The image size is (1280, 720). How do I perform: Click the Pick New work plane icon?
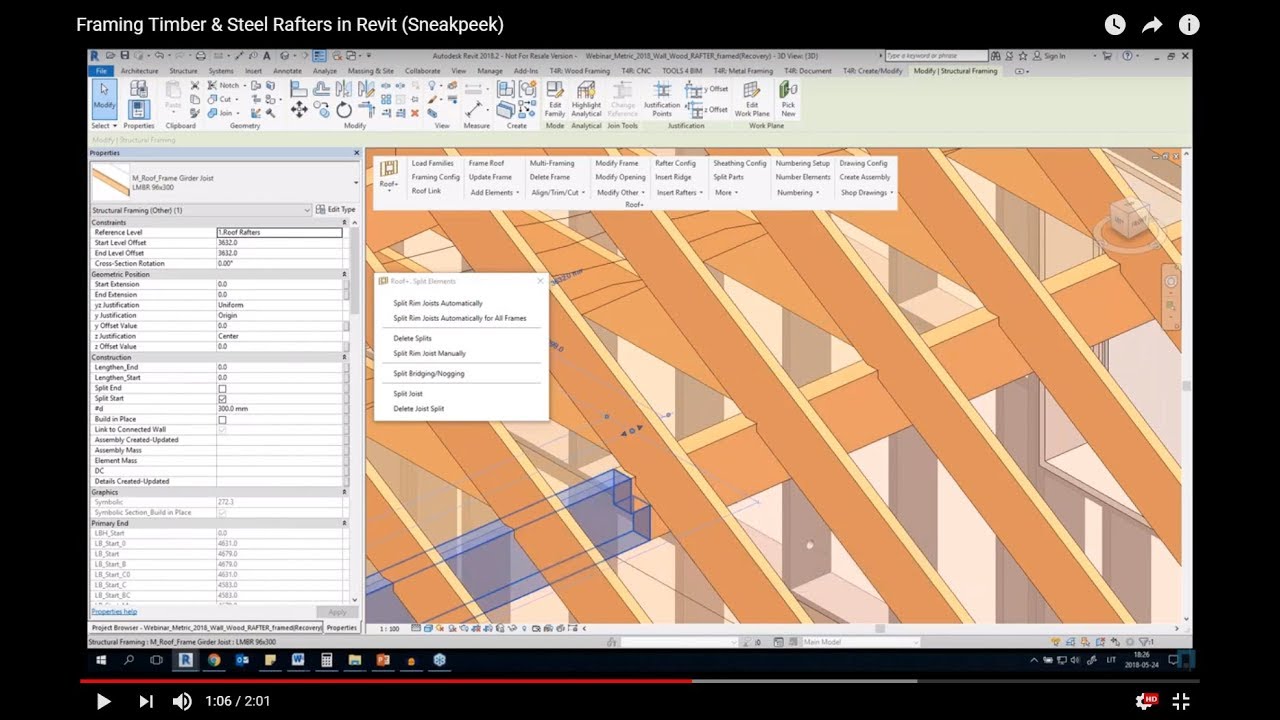click(788, 100)
